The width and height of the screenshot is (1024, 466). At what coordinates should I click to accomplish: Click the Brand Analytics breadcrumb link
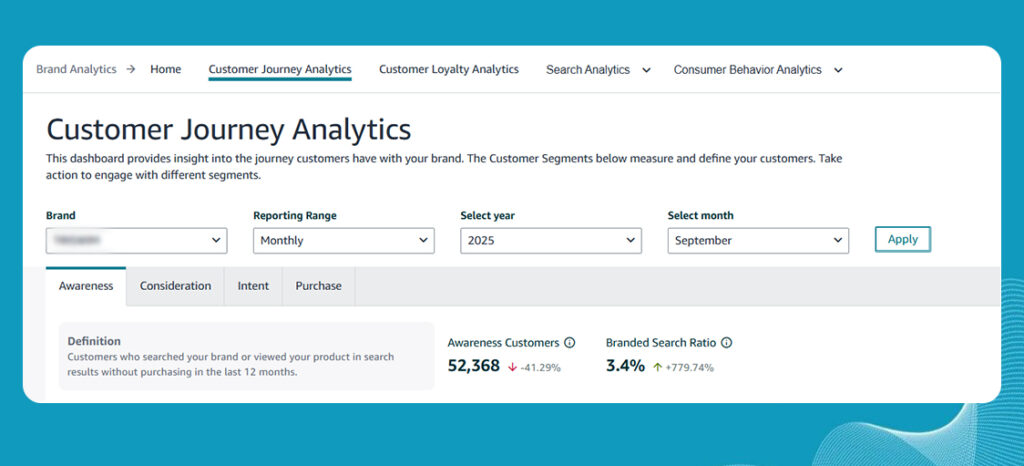pos(76,70)
